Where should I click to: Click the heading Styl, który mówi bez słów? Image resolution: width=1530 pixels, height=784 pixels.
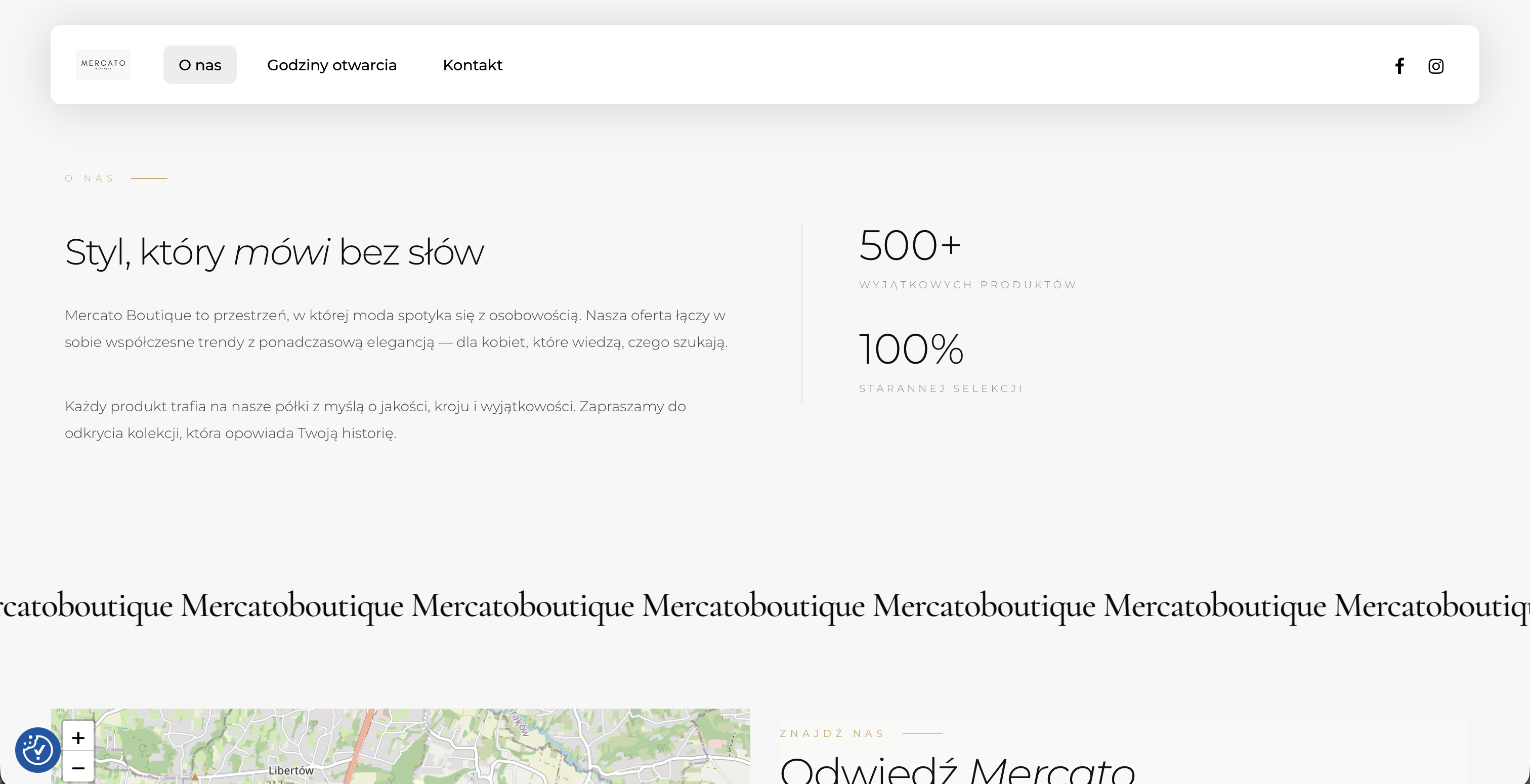pos(274,252)
